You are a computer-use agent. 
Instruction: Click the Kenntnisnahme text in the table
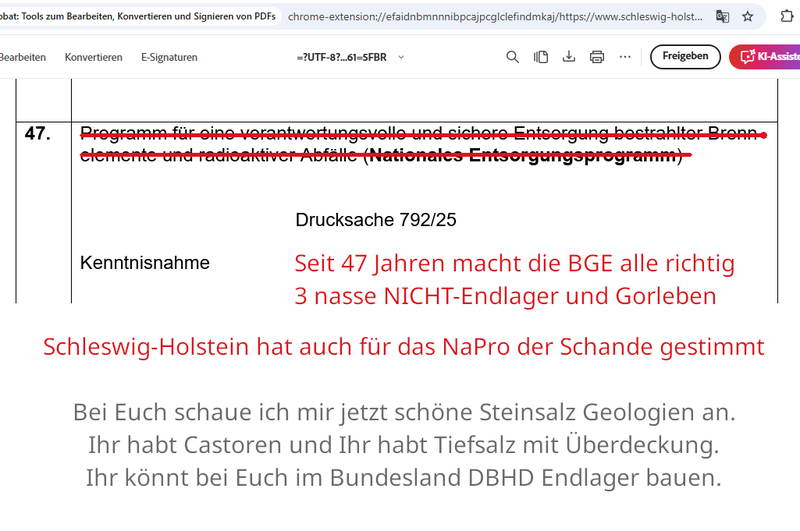145,263
